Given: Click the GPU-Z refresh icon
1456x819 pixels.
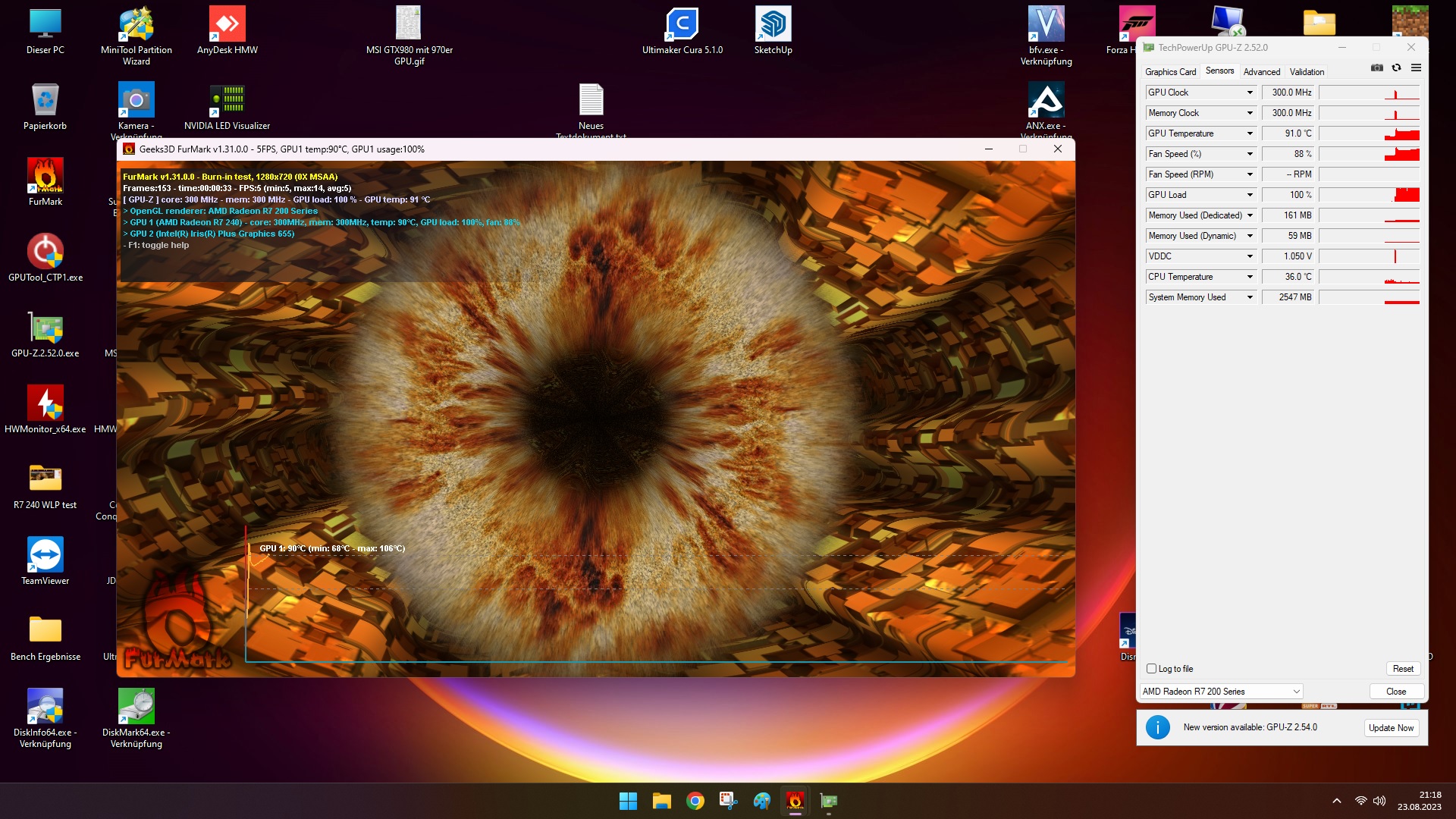Looking at the screenshot, I should click(1396, 68).
